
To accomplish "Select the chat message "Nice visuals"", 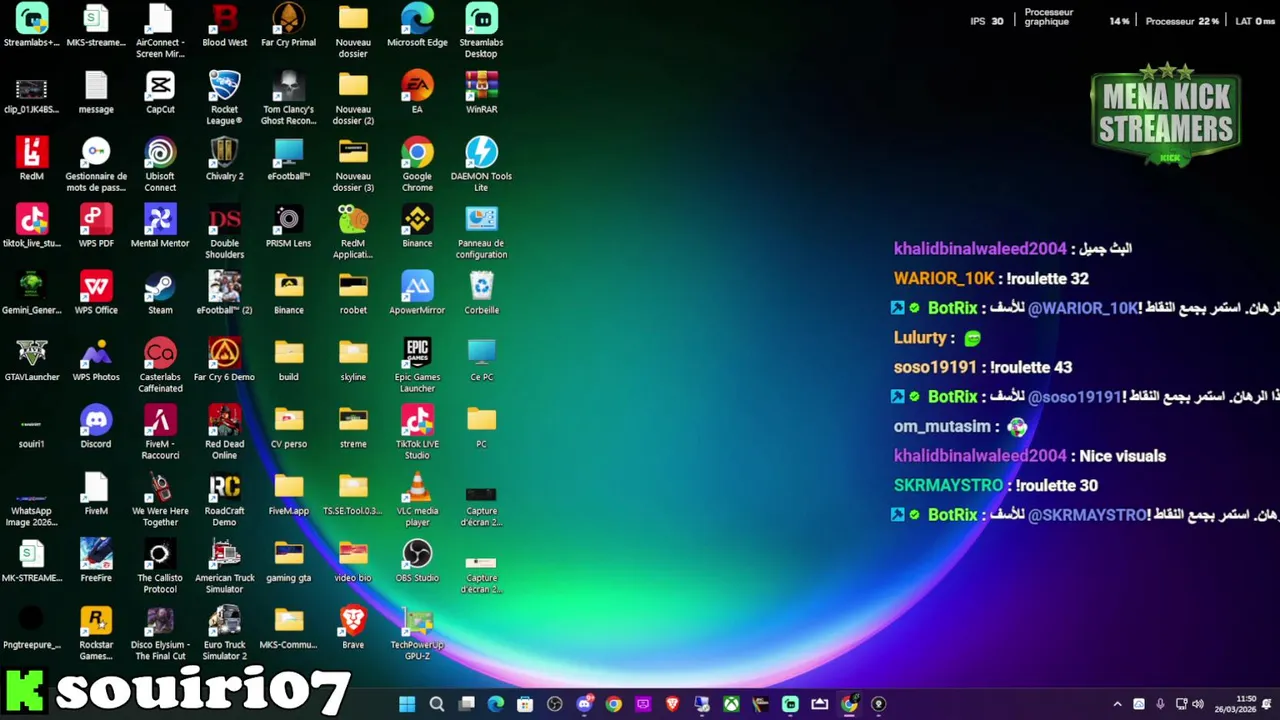I will tap(1122, 456).
